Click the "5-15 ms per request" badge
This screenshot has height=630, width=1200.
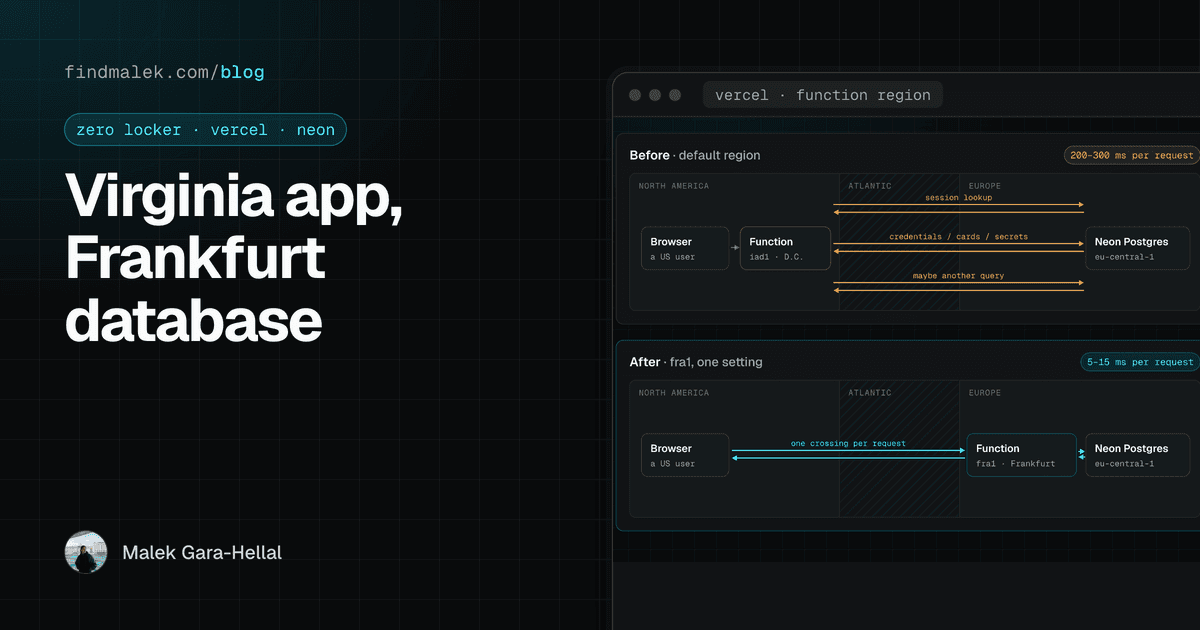point(1139,361)
